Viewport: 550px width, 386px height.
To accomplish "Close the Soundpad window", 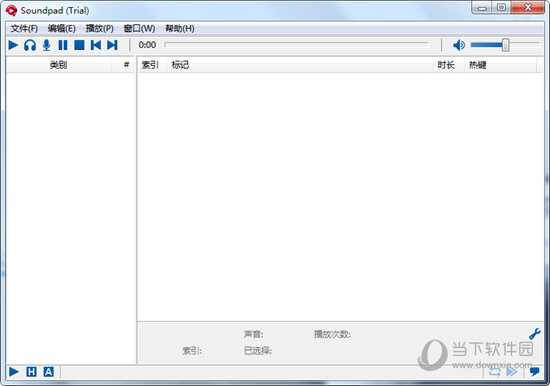I will click(x=528, y=7).
